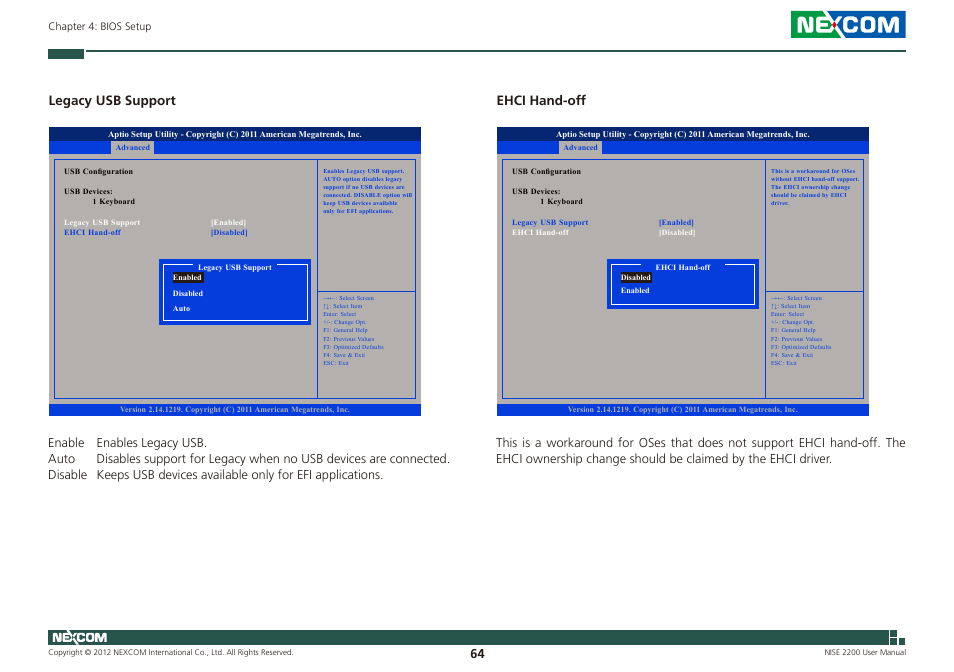
Task: Open the [Disabled] value in right BIOS screen
Action: tap(677, 232)
